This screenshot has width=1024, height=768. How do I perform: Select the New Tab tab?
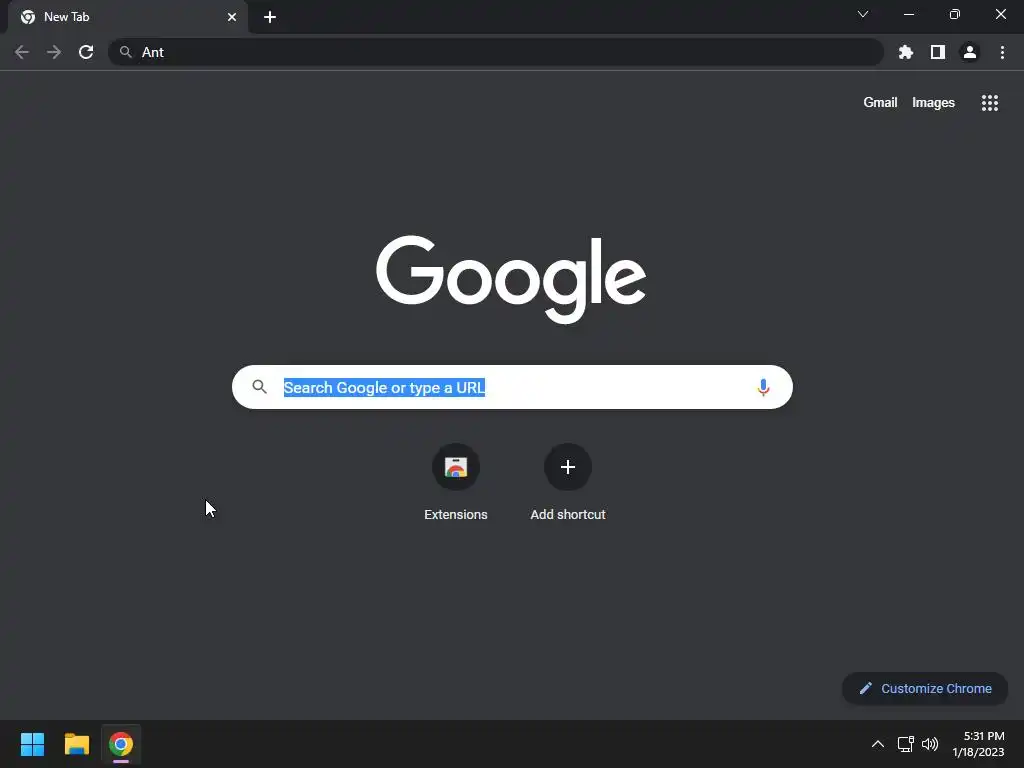tap(127, 17)
